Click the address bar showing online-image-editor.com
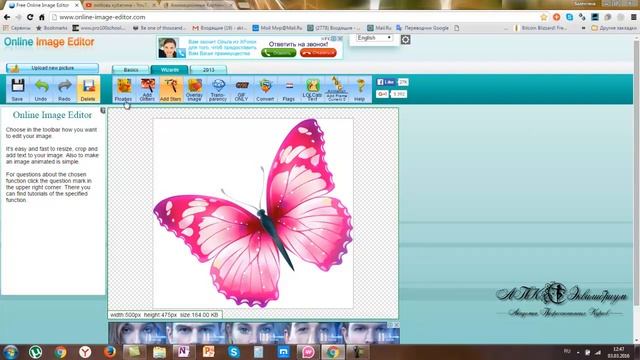Viewport: 640px width, 360px height. tap(294, 17)
